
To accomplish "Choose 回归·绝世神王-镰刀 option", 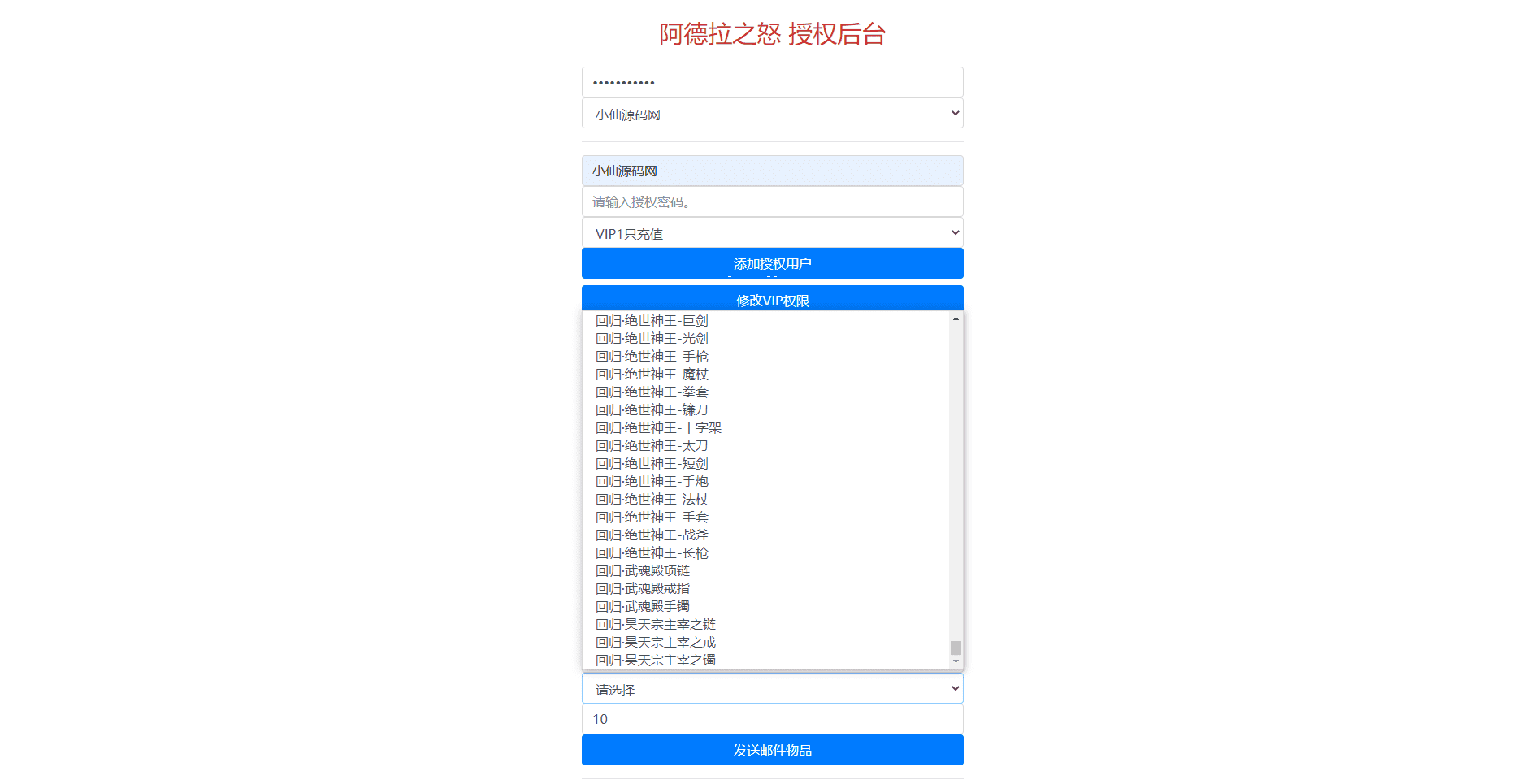I will click(765, 410).
